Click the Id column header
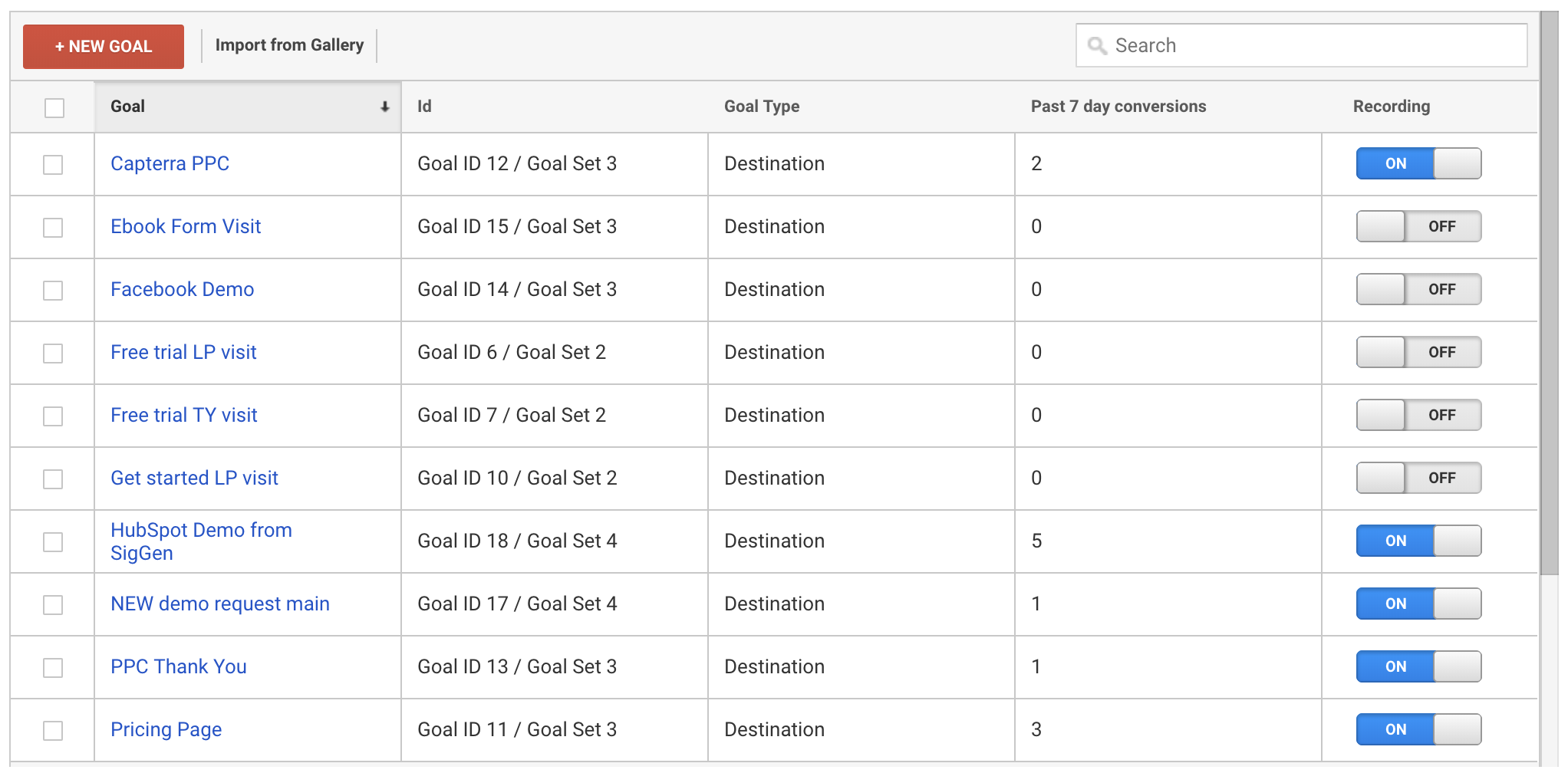Screen dimensions: 1568x773 coord(424,107)
